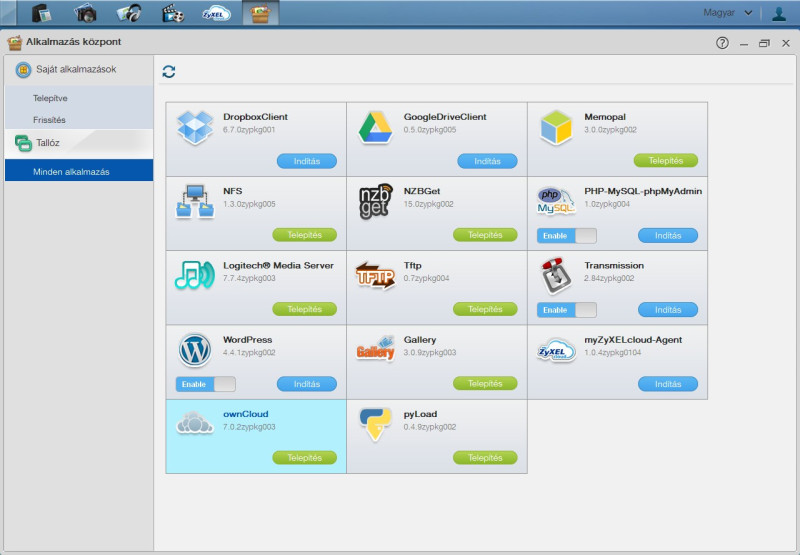This screenshot has width=800, height=555.
Task: Open the Telepítve sidebar item
Action: [x=79, y=98]
